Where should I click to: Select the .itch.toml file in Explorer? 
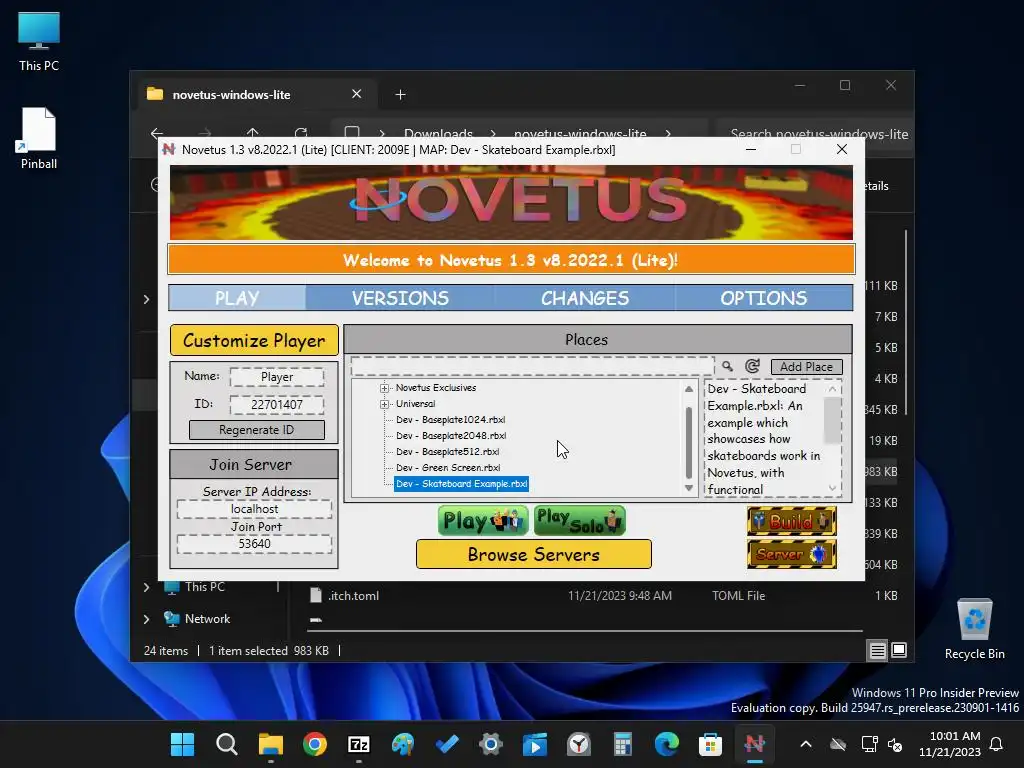tap(353, 596)
